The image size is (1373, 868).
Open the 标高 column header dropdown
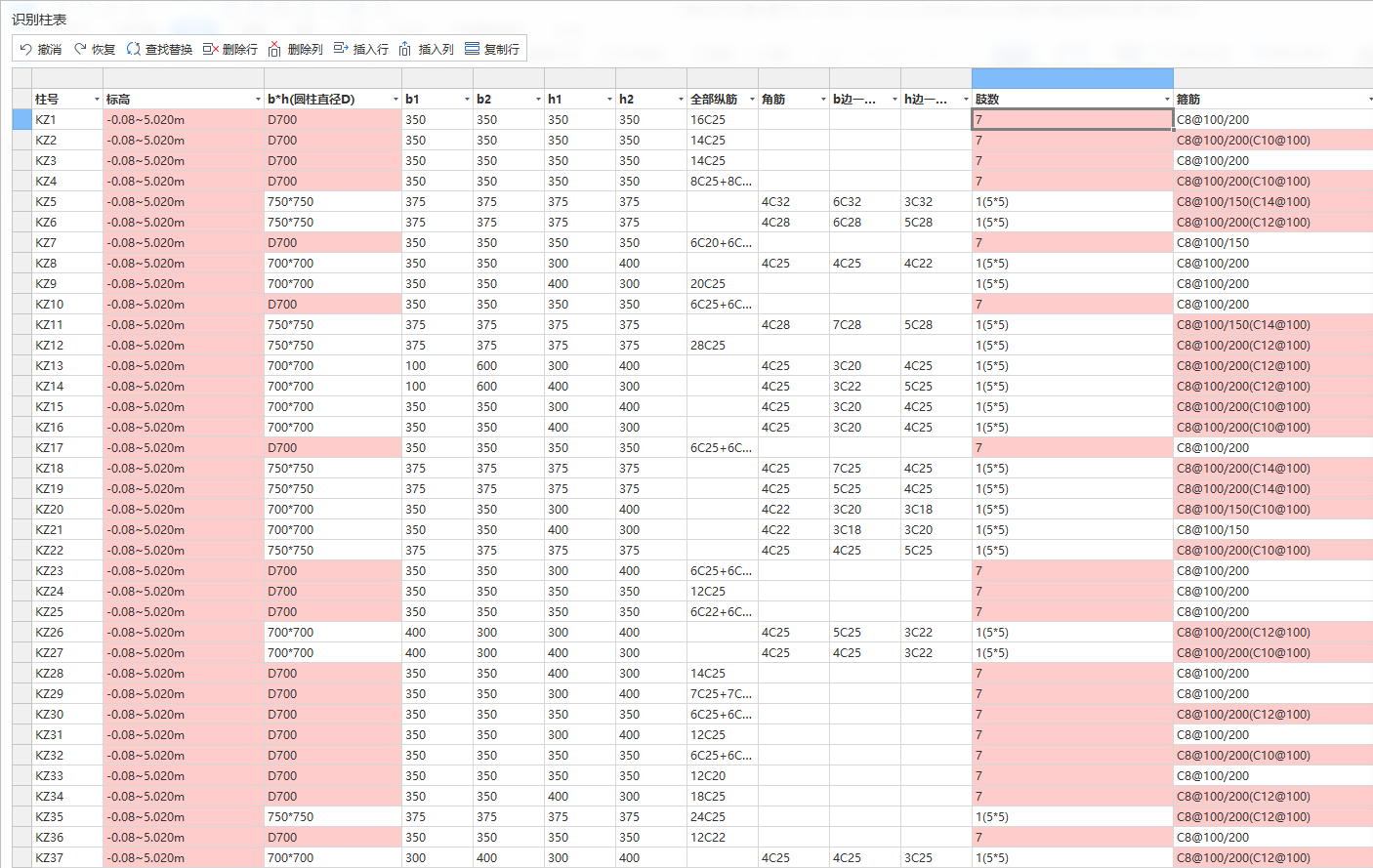coord(258,100)
